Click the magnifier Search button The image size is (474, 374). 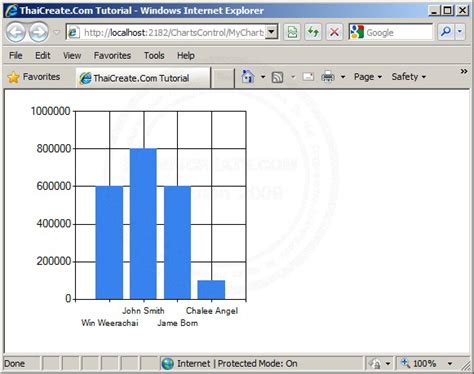[445, 32]
